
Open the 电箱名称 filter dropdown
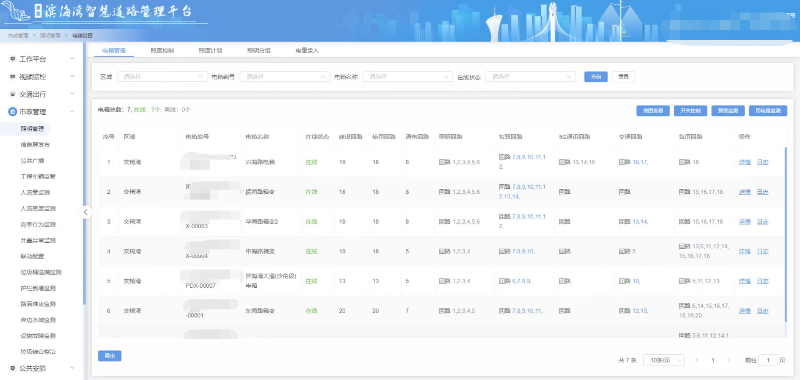408,77
